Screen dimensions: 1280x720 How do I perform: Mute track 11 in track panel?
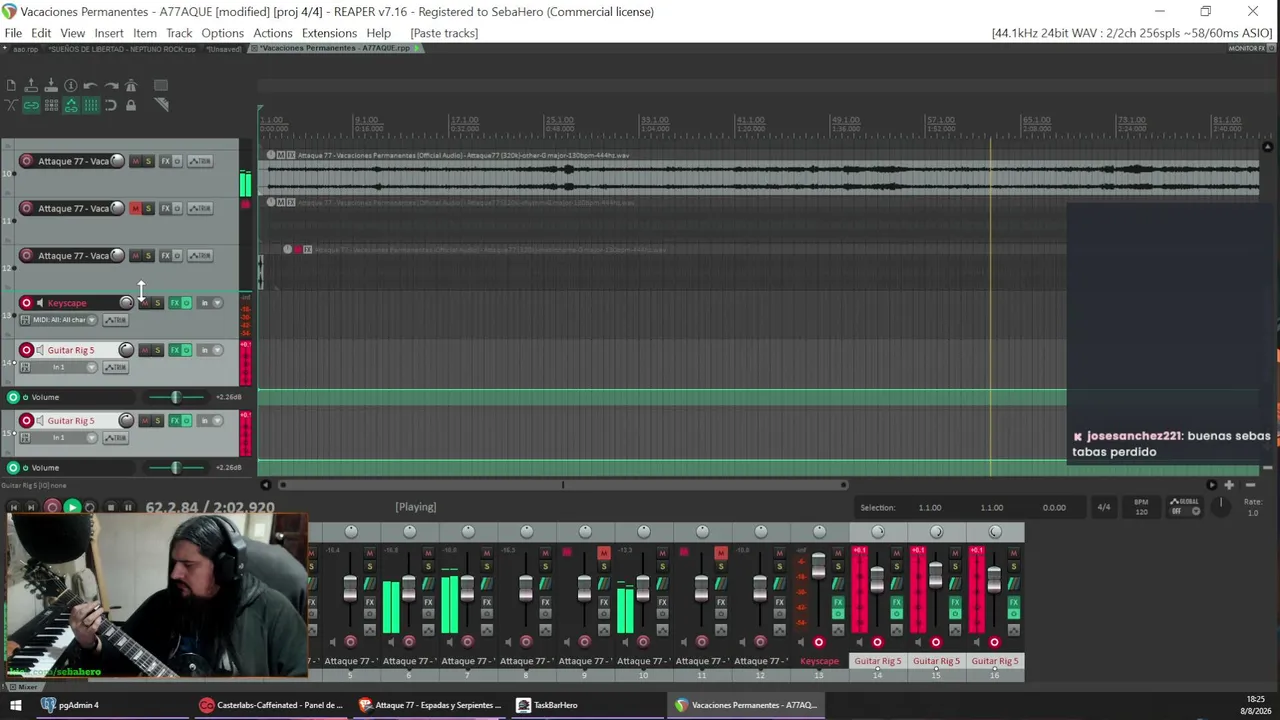tap(136, 208)
